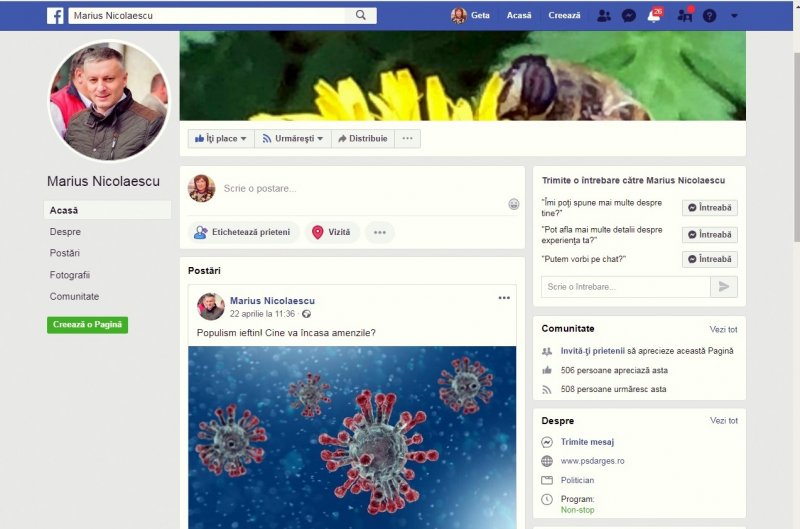Viewport: 800px width, 529px height.
Task: Open the Messenger icon in top bar
Action: pos(629,16)
